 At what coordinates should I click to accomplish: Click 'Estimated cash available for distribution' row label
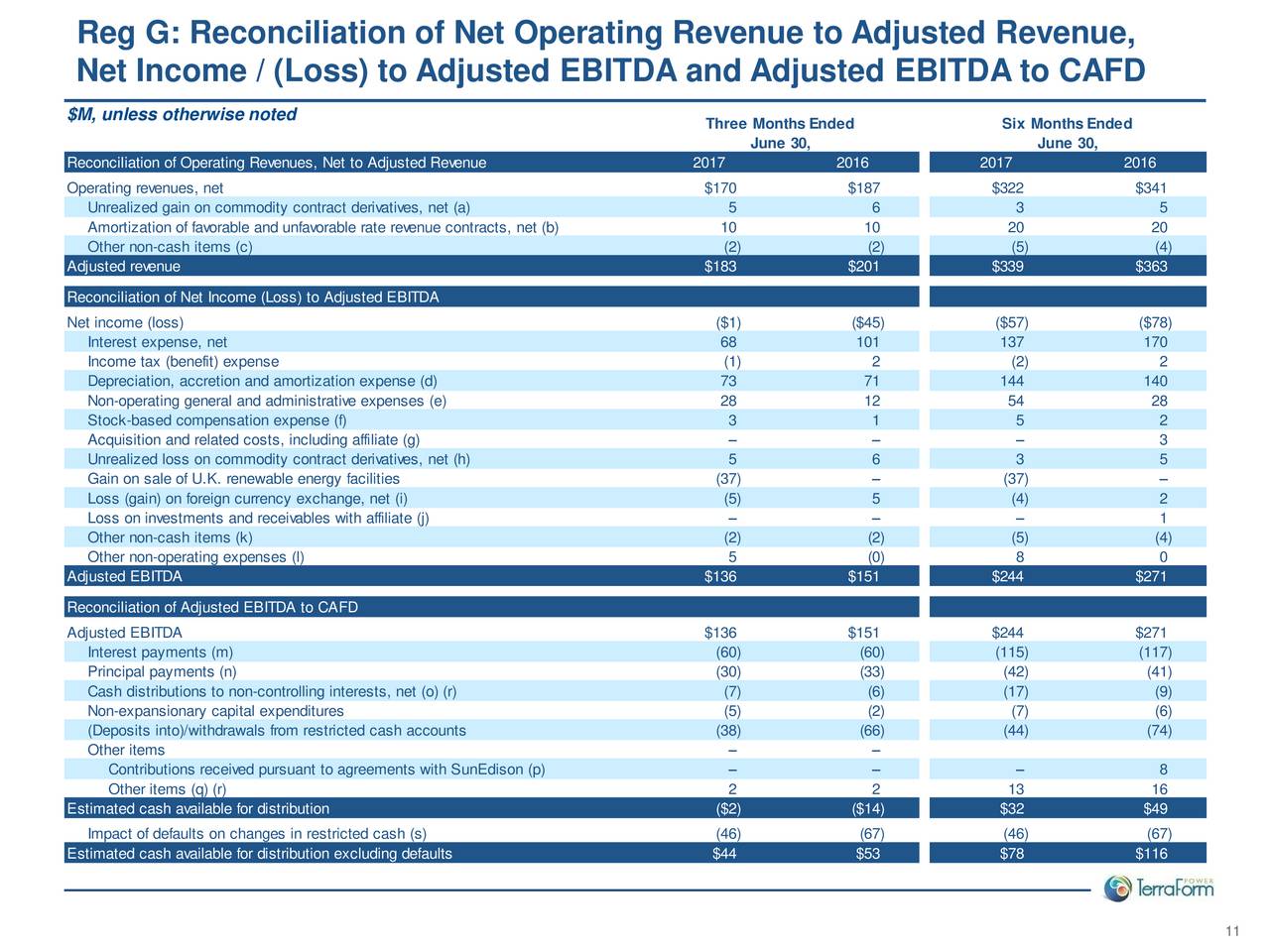pos(197,808)
